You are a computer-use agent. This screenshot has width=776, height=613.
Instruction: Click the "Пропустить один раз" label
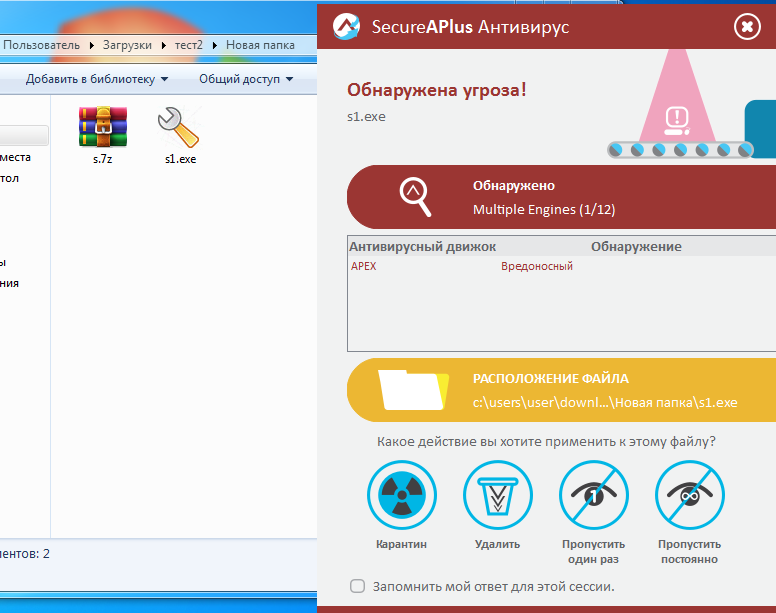click(x=593, y=552)
